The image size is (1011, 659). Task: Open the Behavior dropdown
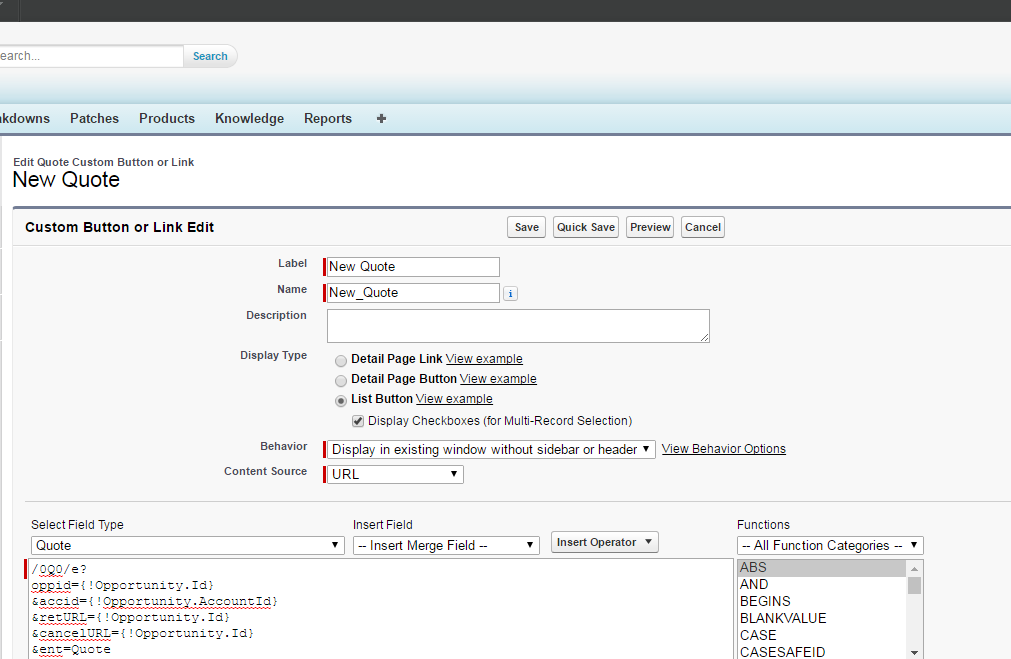tap(491, 450)
